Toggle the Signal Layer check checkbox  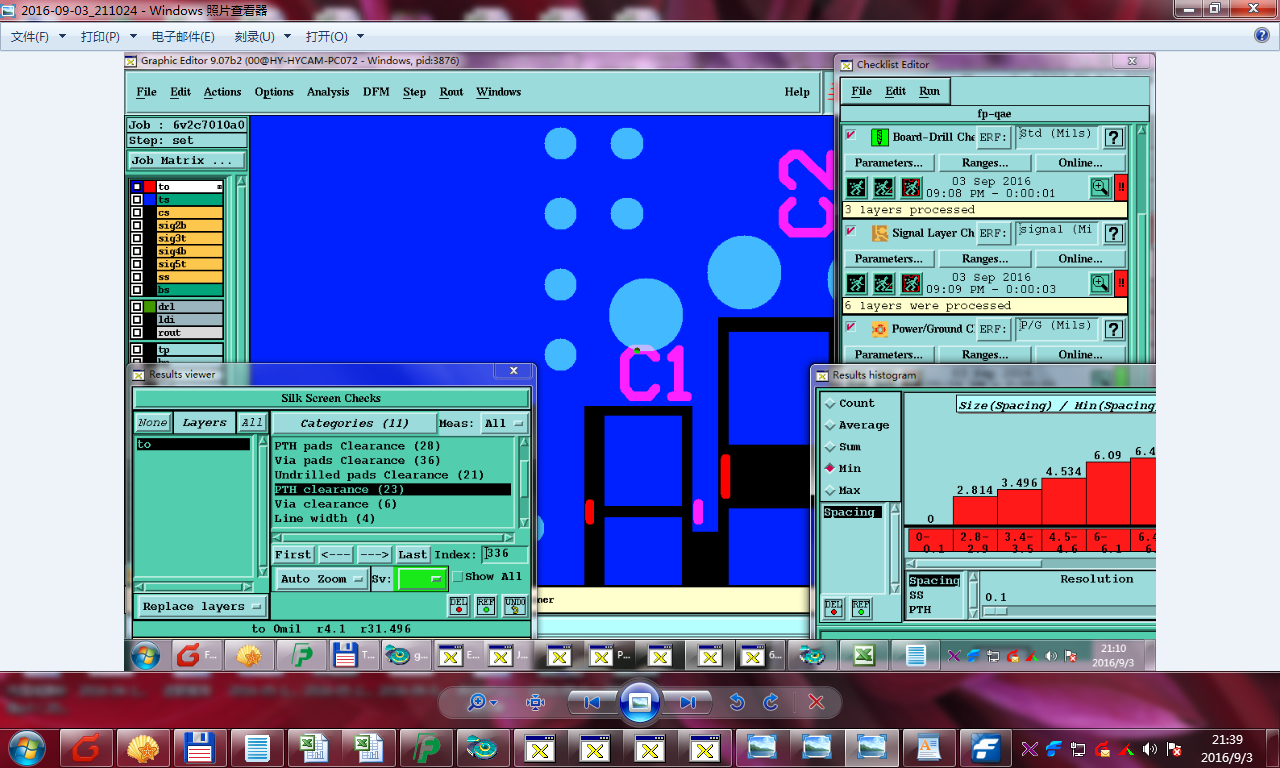(852, 231)
